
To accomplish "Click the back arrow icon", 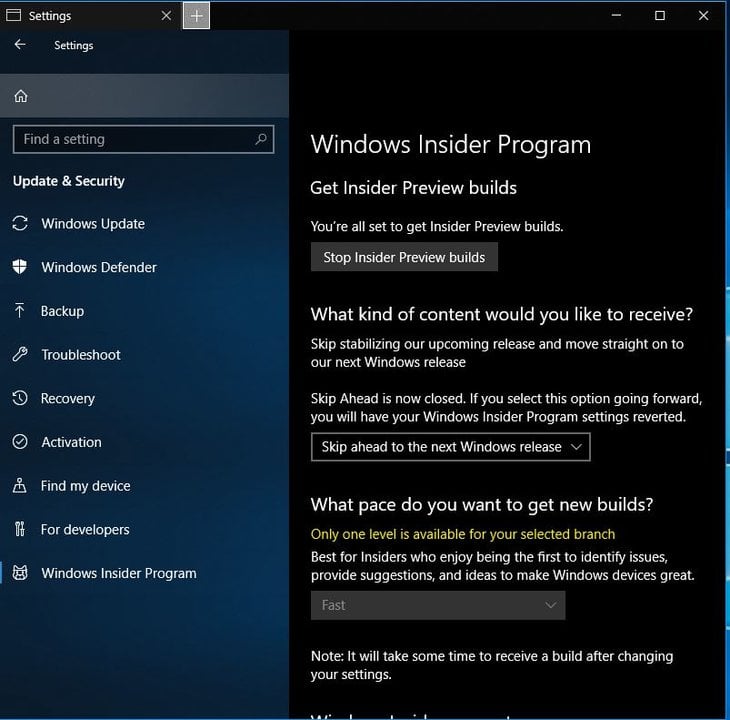I will coord(20,45).
